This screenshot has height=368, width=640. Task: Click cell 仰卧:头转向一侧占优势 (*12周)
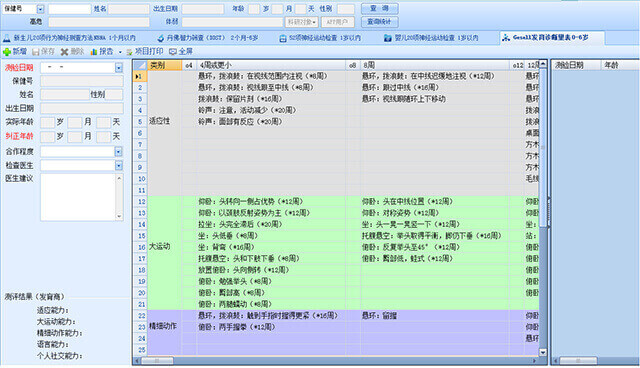click(x=271, y=202)
